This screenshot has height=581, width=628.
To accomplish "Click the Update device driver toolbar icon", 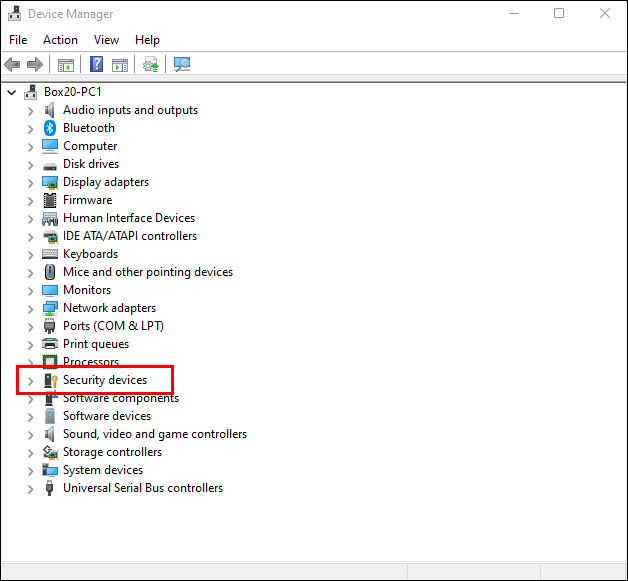I will click(151, 64).
